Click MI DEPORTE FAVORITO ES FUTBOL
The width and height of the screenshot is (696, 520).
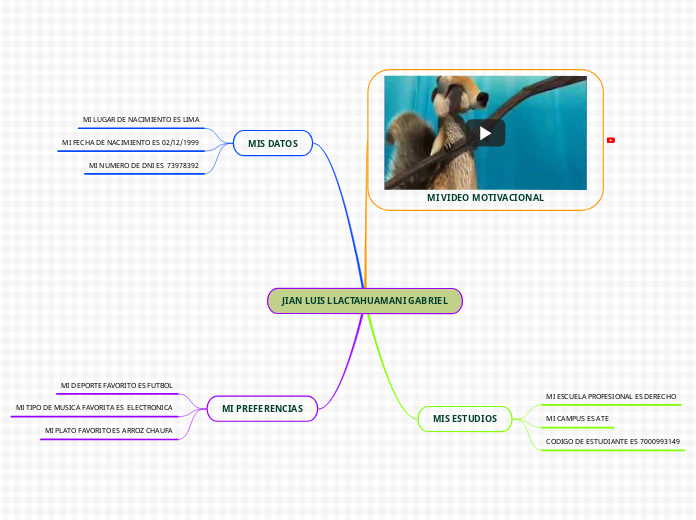tap(117, 385)
